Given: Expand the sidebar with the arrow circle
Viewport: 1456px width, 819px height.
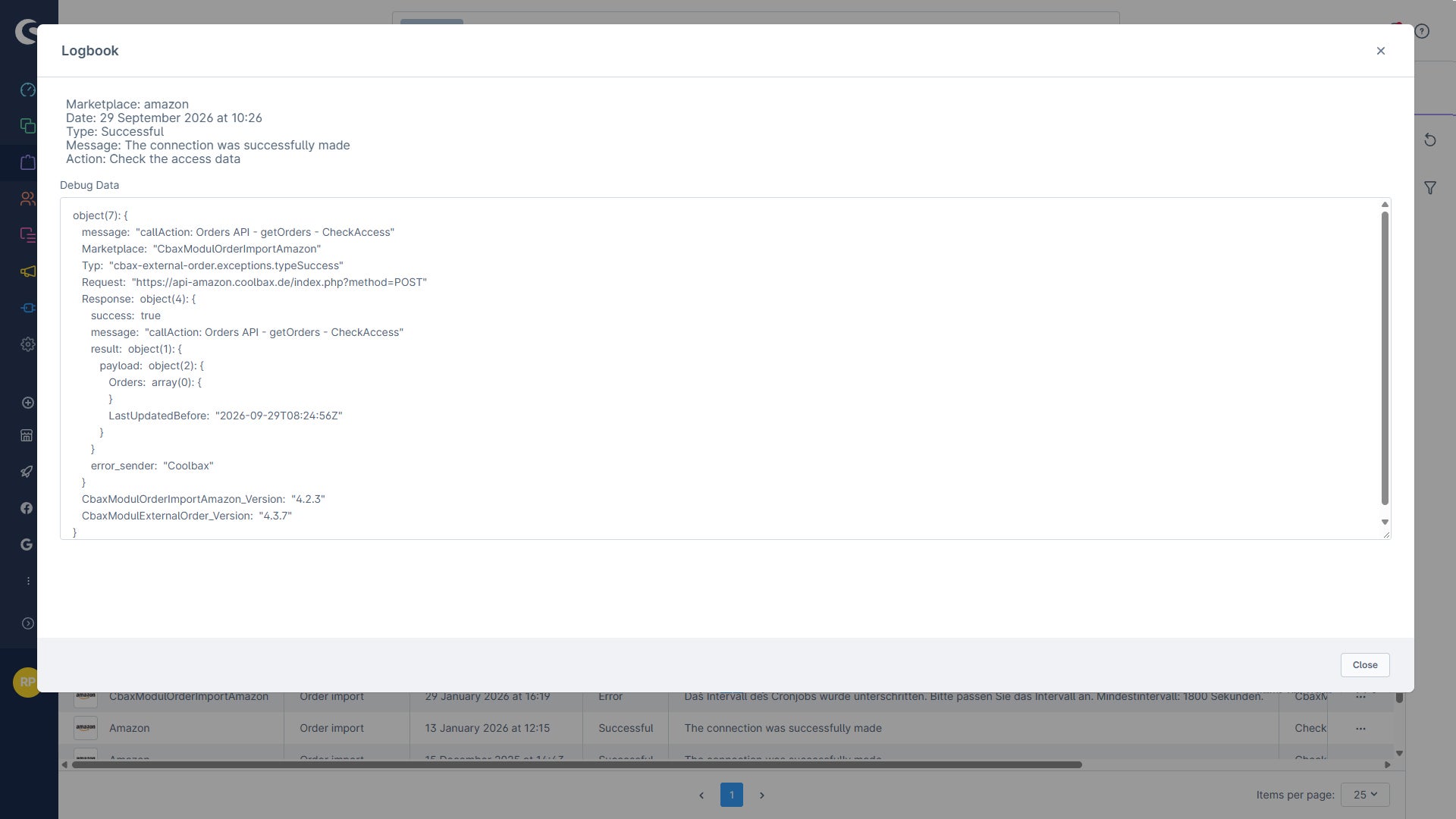Looking at the screenshot, I should click(x=27, y=623).
